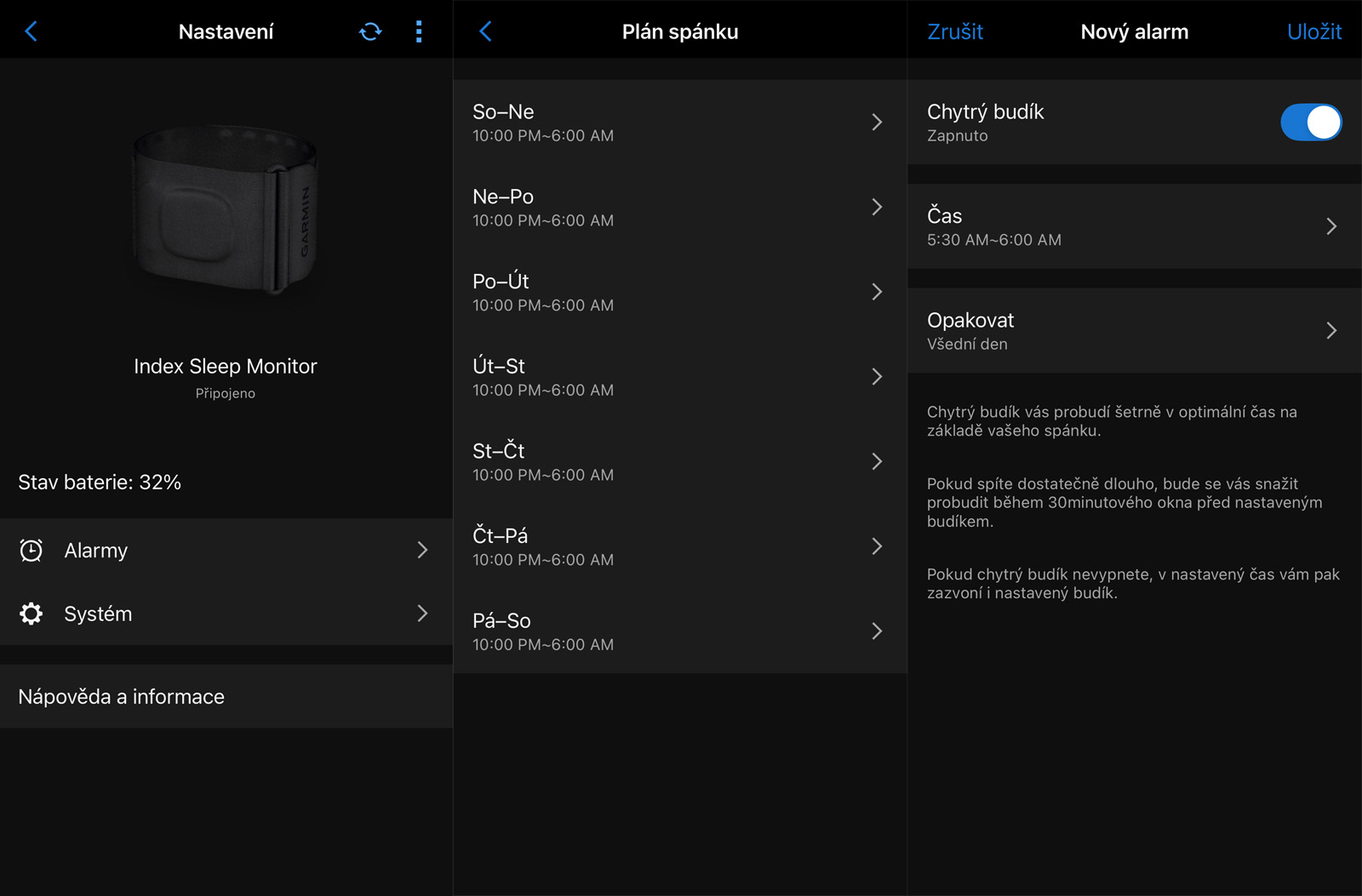Tap Uložit to save the alarm

tap(1313, 31)
